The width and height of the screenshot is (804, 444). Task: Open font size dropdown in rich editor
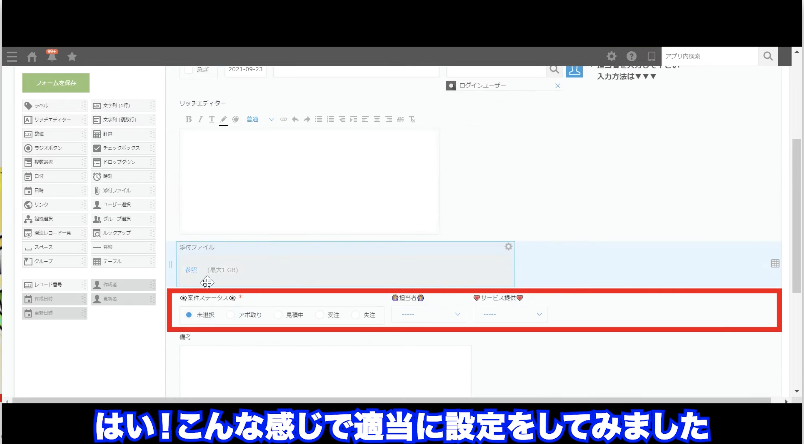click(258, 119)
